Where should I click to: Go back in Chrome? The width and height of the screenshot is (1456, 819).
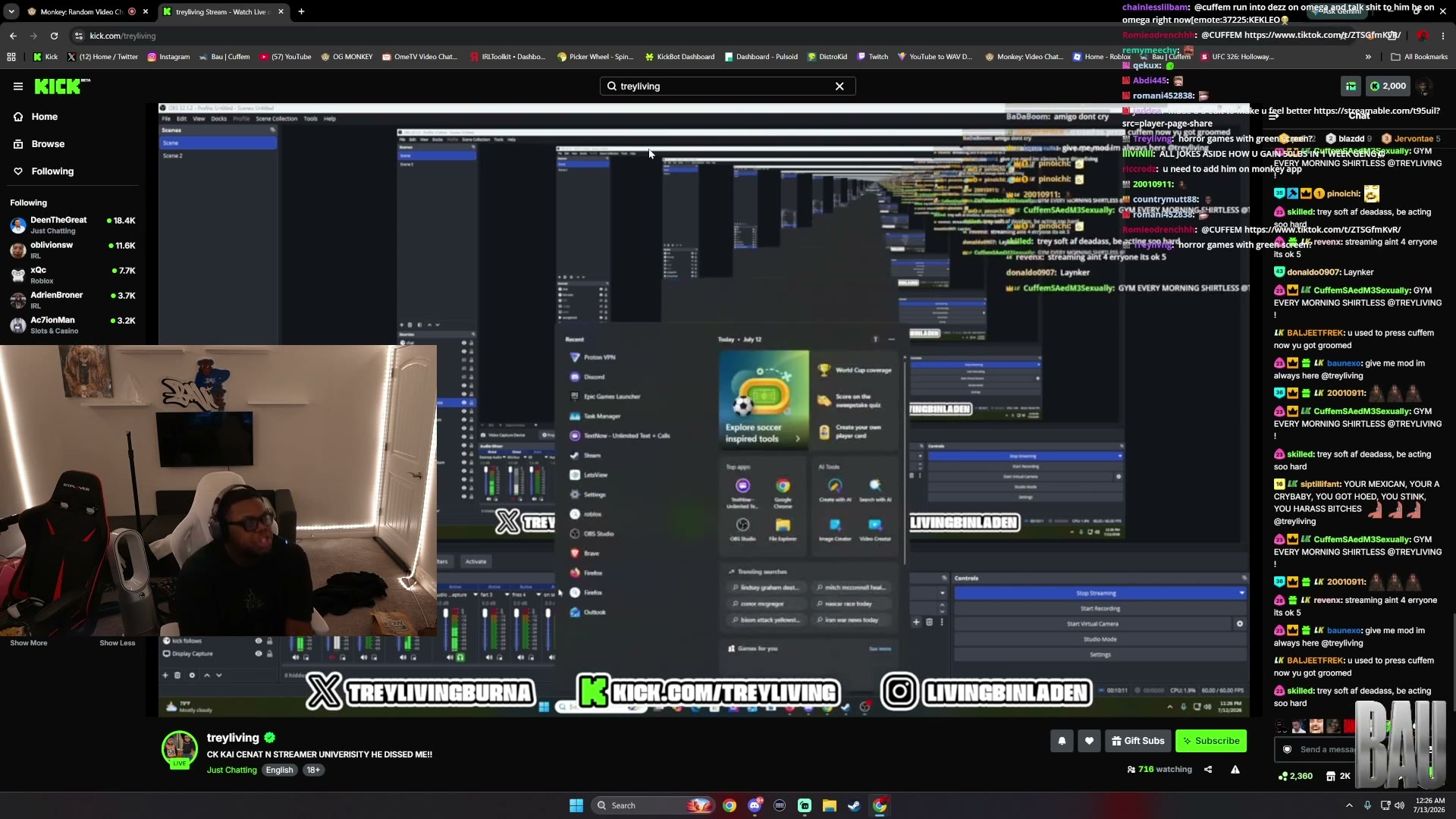[13, 36]
